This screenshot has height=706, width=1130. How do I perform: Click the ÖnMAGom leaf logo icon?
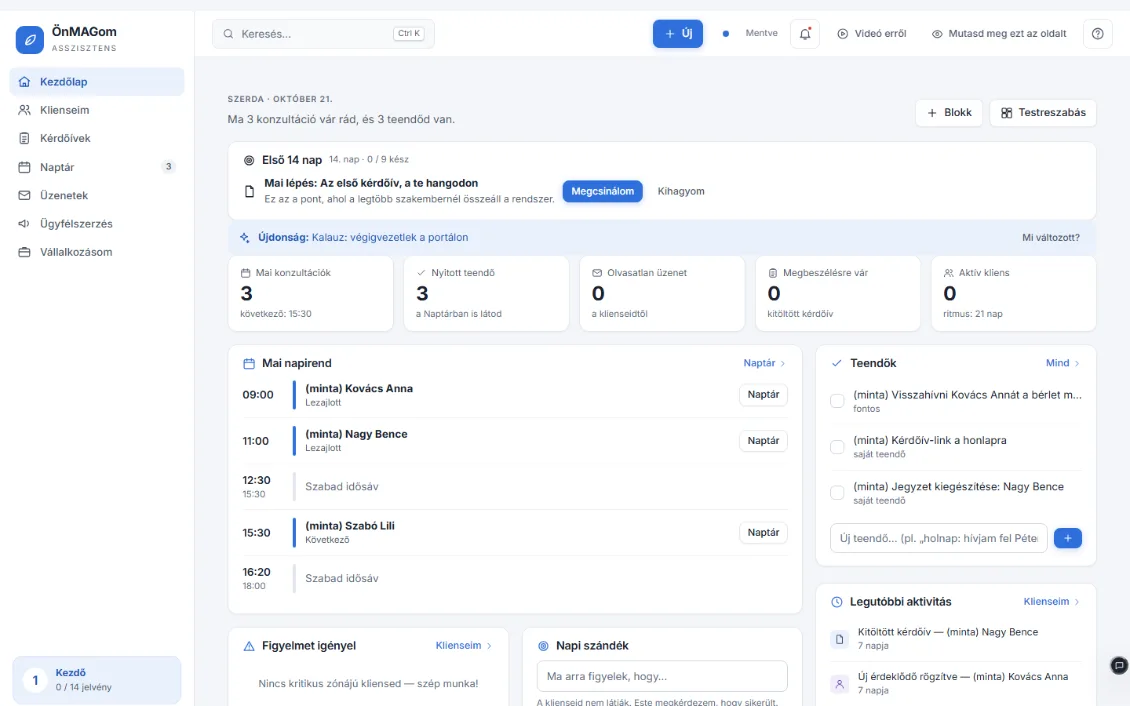pyautogui.click(x=30, y=40)
